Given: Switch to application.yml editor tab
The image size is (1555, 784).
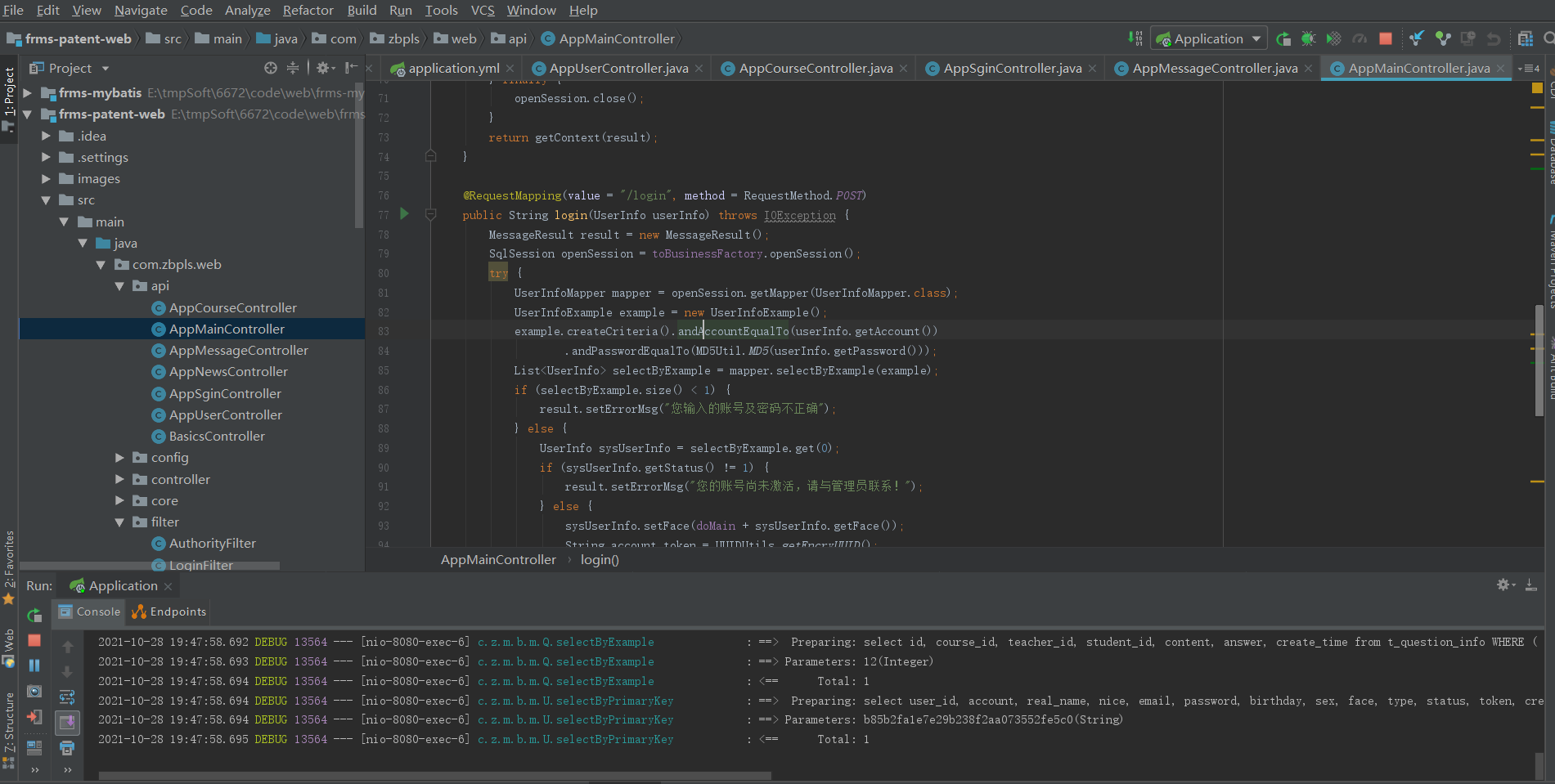Looking at the screenshot, I should coord(453,68).
